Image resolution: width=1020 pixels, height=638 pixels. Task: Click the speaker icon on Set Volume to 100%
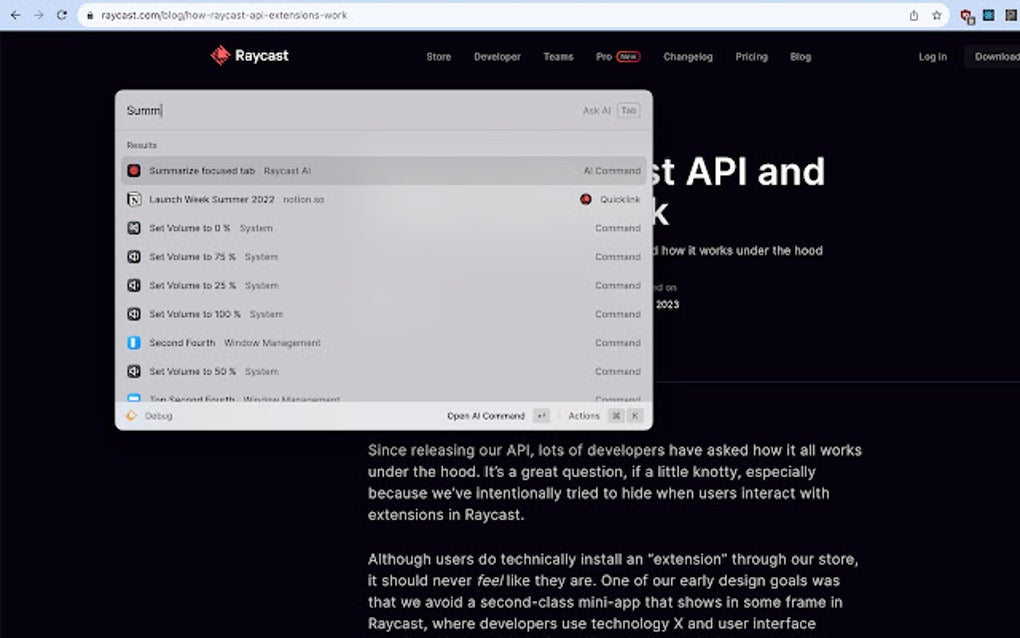coord(134,314)
